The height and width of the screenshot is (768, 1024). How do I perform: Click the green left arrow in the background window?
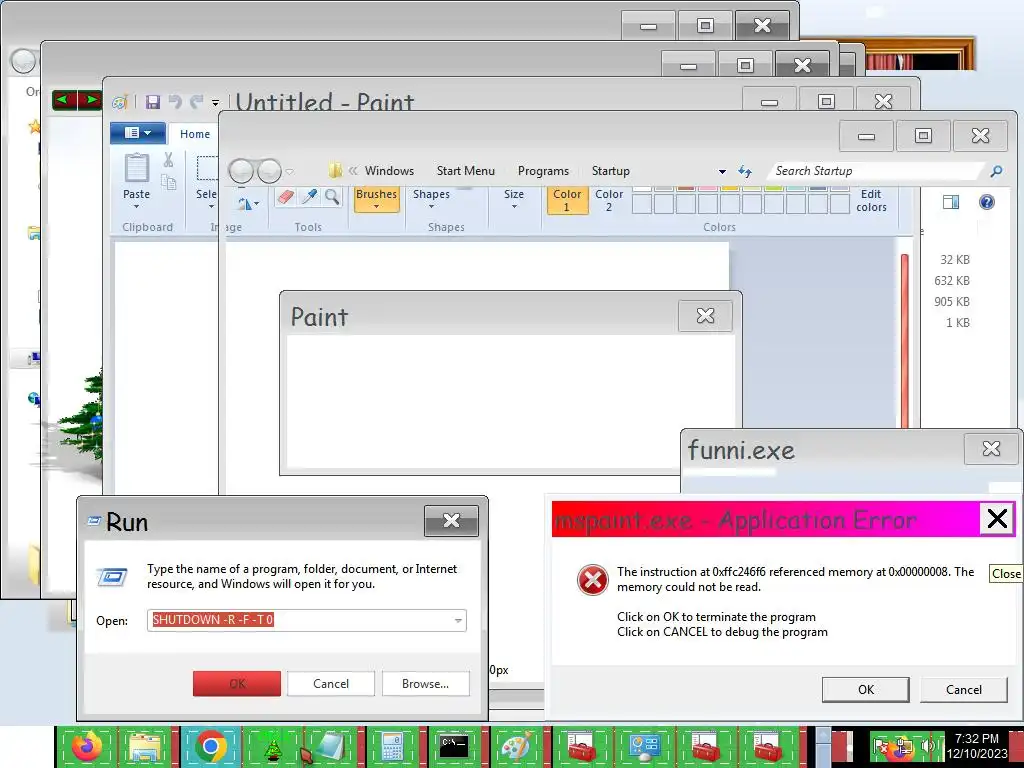click(64, 100)
